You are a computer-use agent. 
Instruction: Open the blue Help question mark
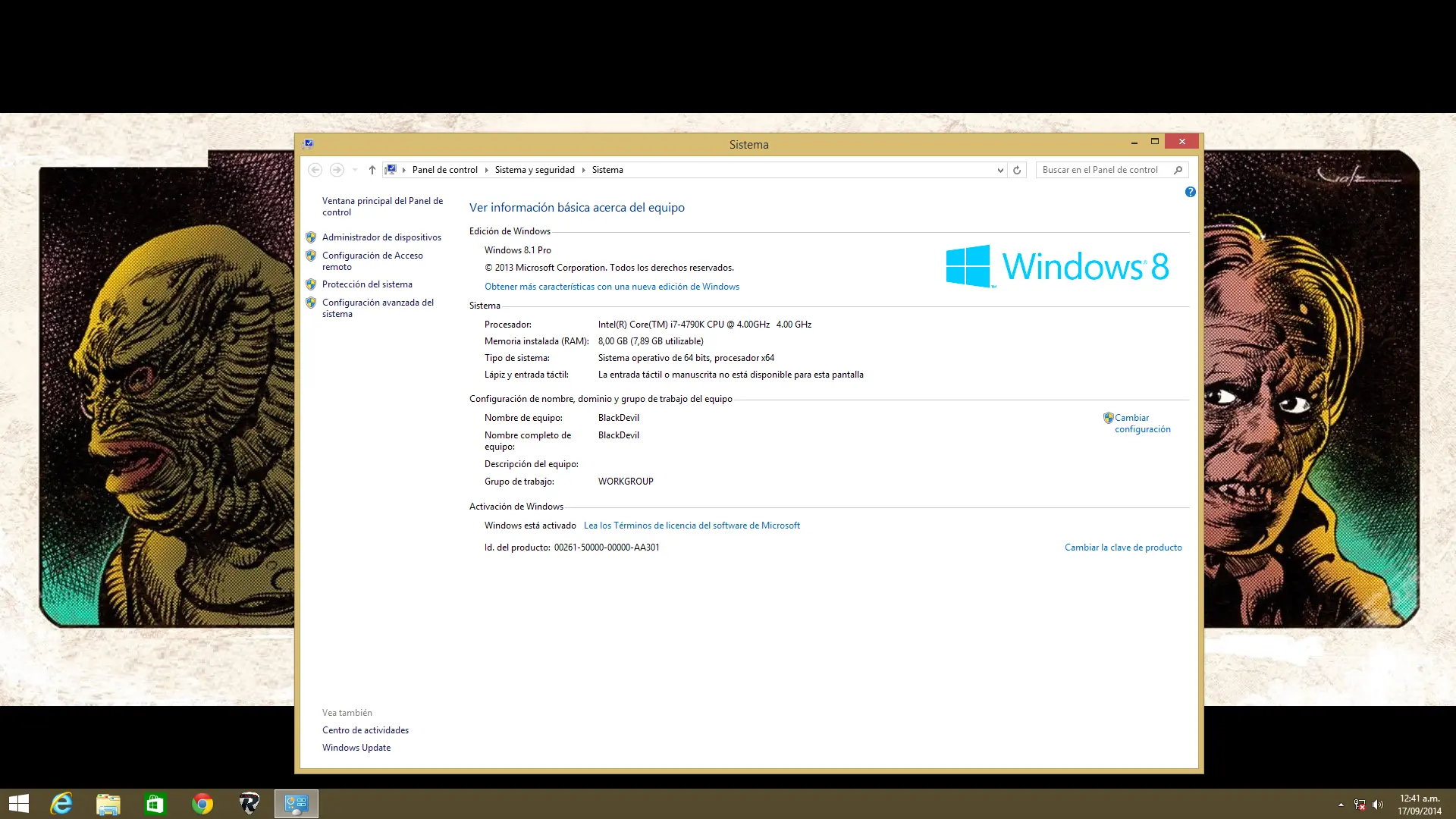[1191, 192]
